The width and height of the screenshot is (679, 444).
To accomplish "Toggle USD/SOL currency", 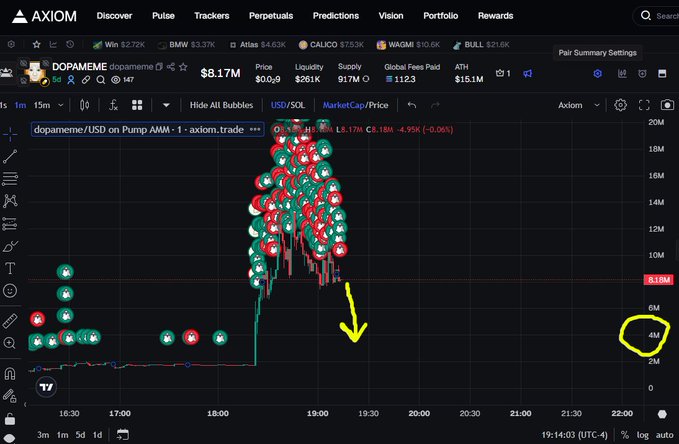I will click(x=288, y=105).
